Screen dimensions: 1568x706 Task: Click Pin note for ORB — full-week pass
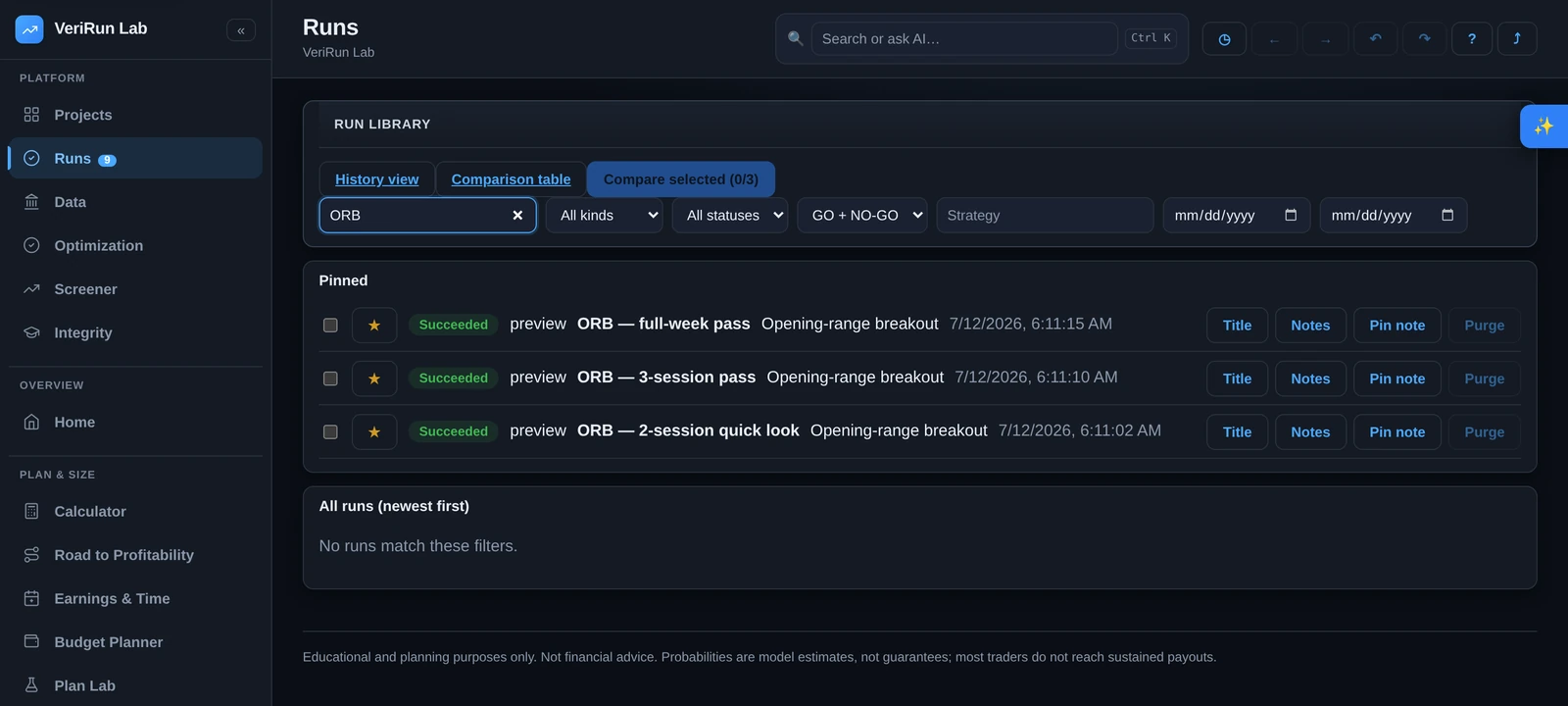(1397, 325)
